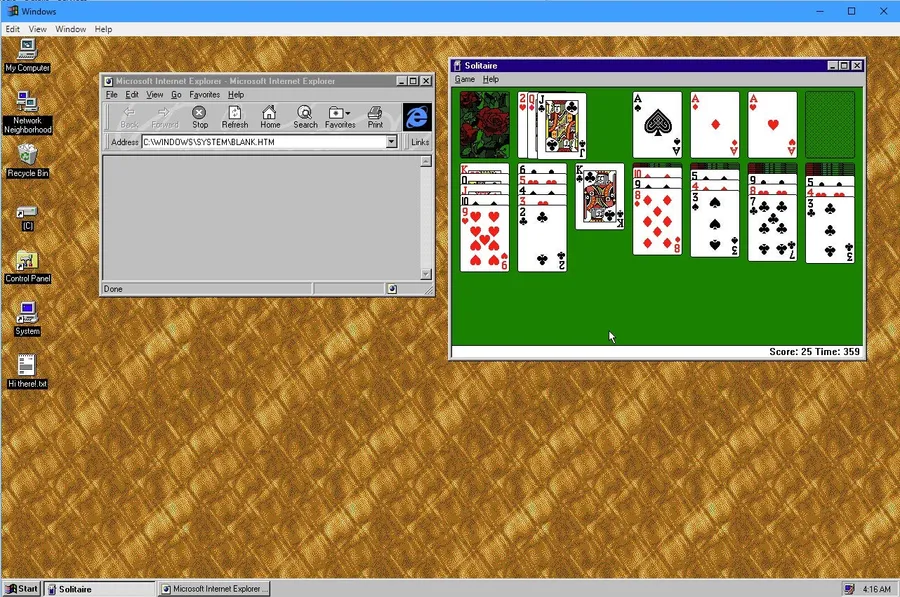Click the Back button in Internet Explorer
Screen dimensions: 900x597
click(x=129, y=117)
